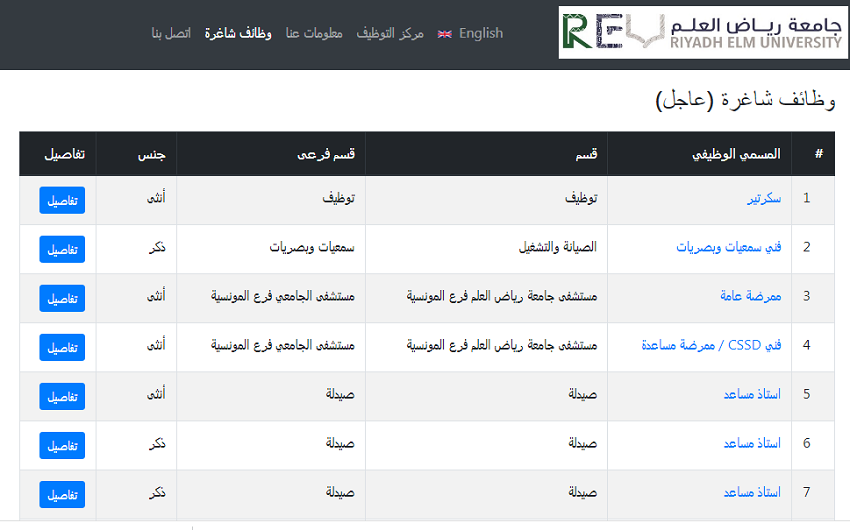This screenshot has width=850, height=530.
Task: Click the Riyadh Elm University logo
Action: pyautogui.click(x=702, y=33)
